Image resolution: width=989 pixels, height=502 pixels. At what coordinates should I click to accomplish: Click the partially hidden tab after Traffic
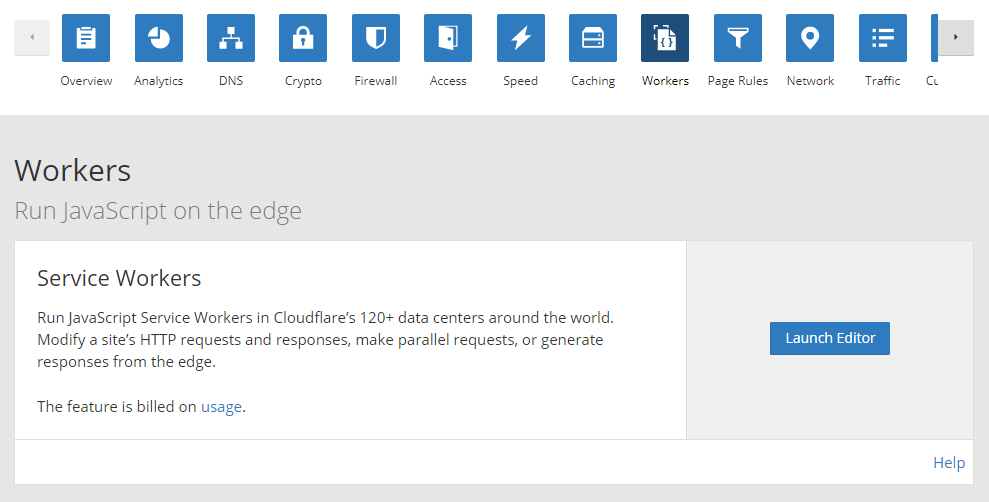click(934, 40)
